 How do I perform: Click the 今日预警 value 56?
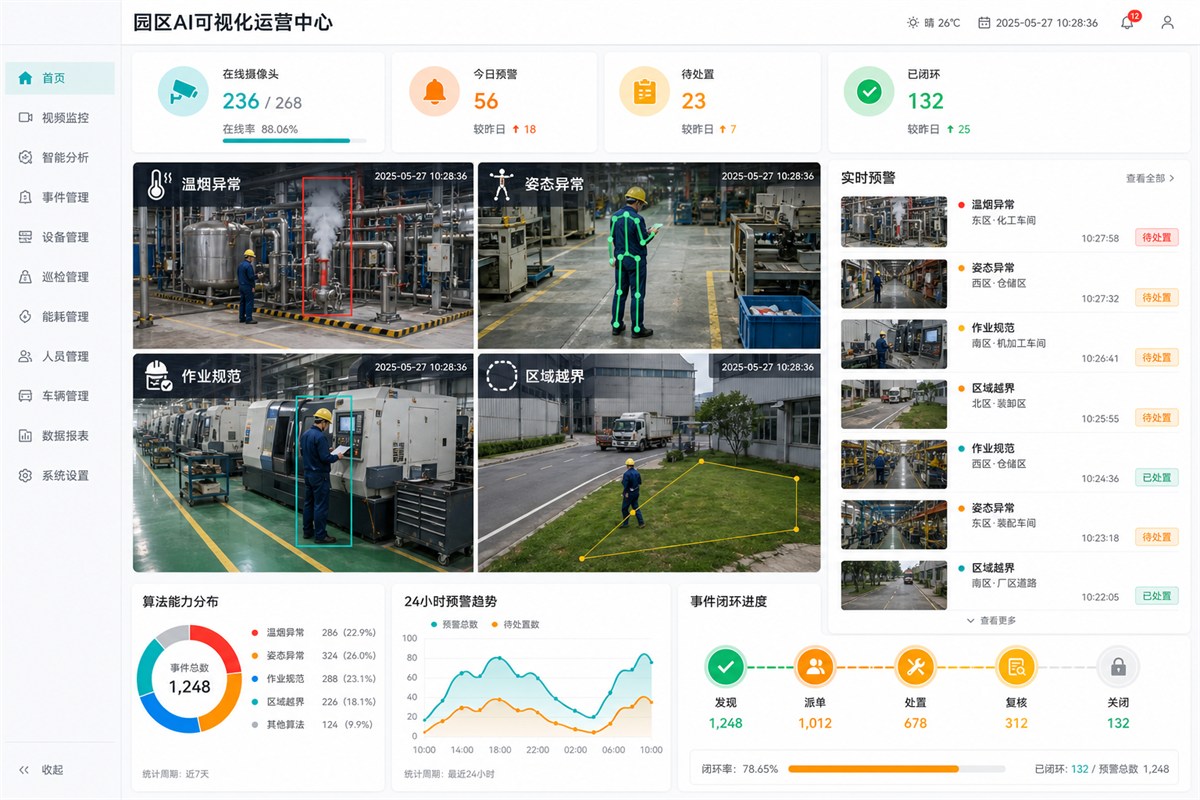[486, 101]
